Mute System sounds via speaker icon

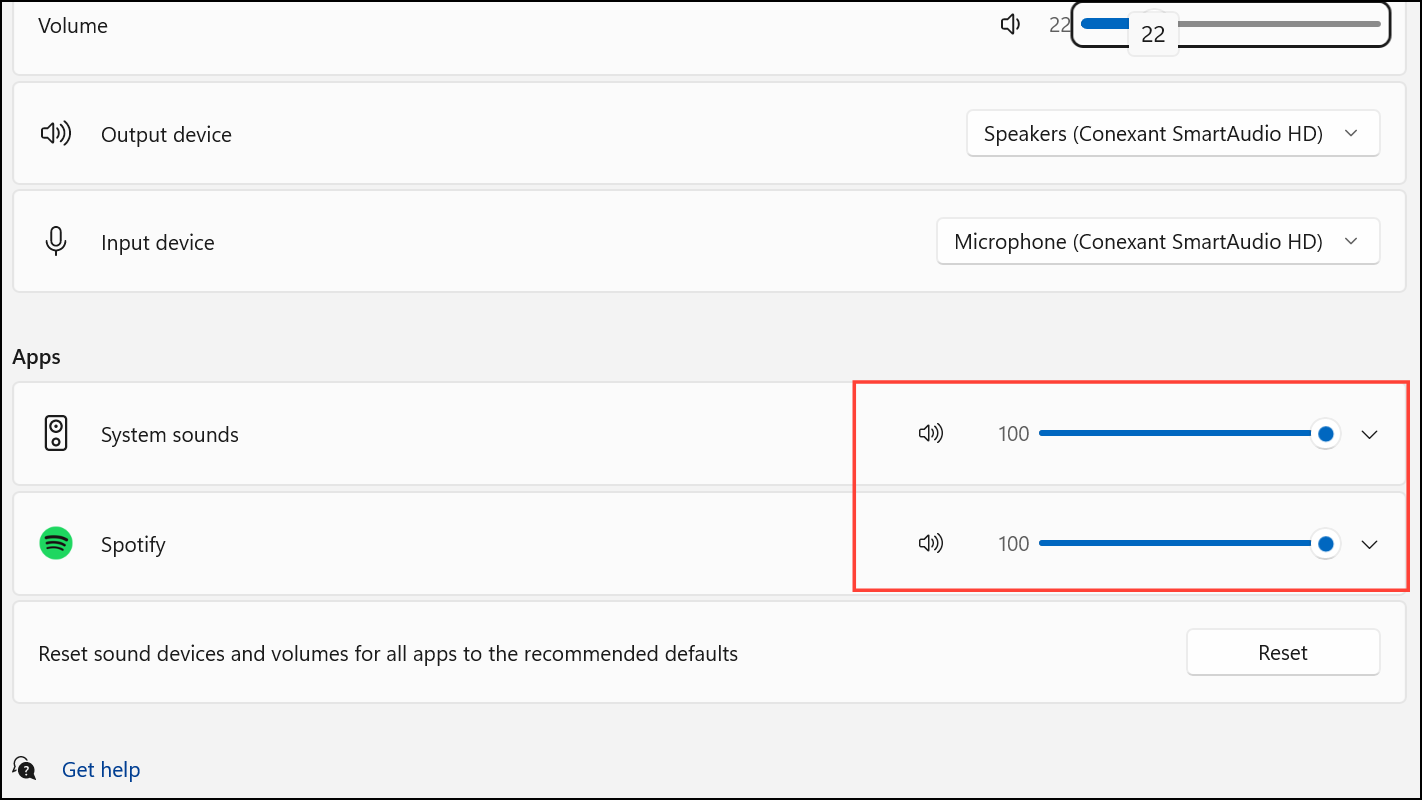coord(930,433)
